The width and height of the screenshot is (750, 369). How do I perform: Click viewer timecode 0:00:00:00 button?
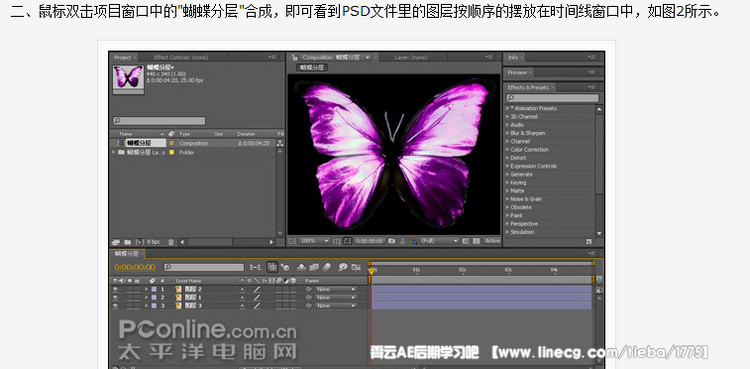tap(369, 241)
